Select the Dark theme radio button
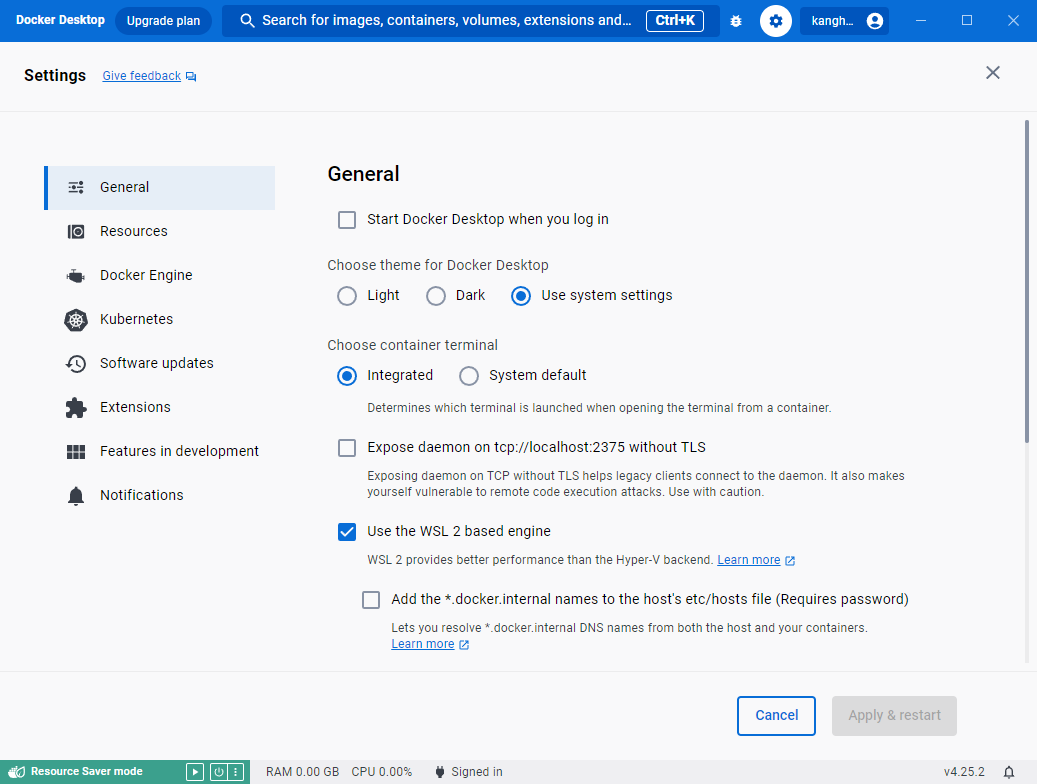Screen dimensions: 1037x784 click(436, 296)
